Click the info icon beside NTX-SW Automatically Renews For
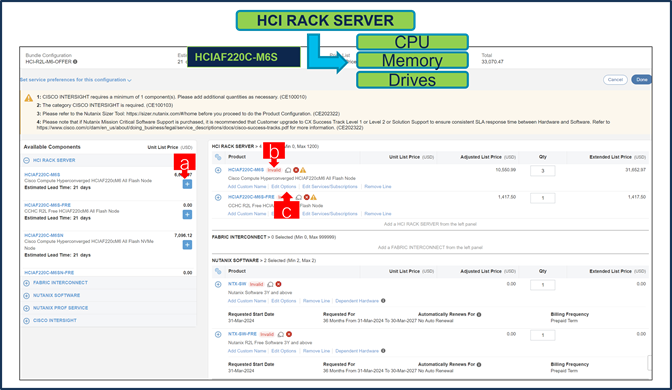This screenshot has height=390, width=672. click(479, 315)
